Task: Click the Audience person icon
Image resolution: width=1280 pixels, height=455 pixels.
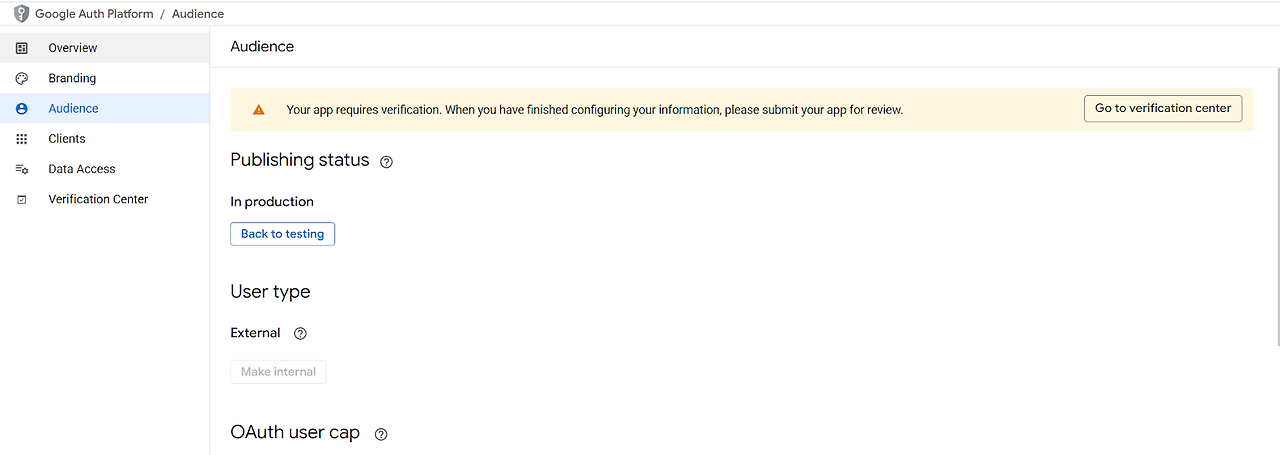Action: tap(22, 109)
